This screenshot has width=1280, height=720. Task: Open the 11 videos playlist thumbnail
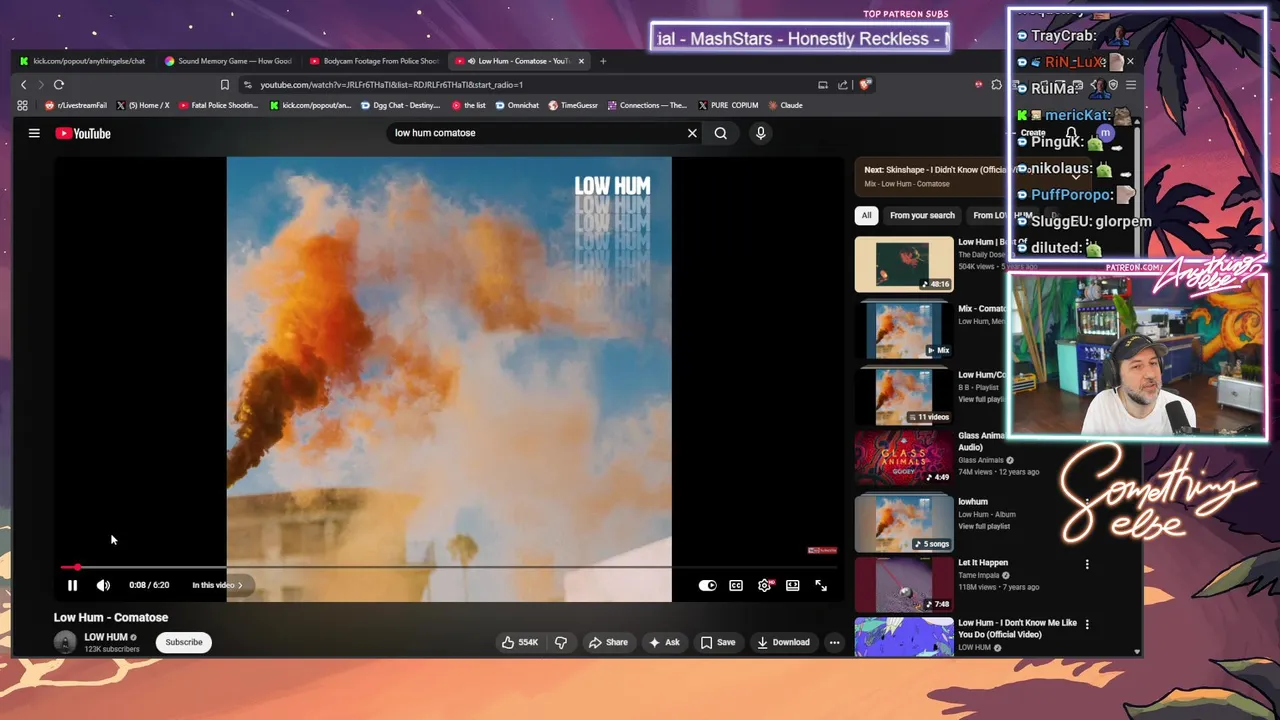click(x=904, y=396)
